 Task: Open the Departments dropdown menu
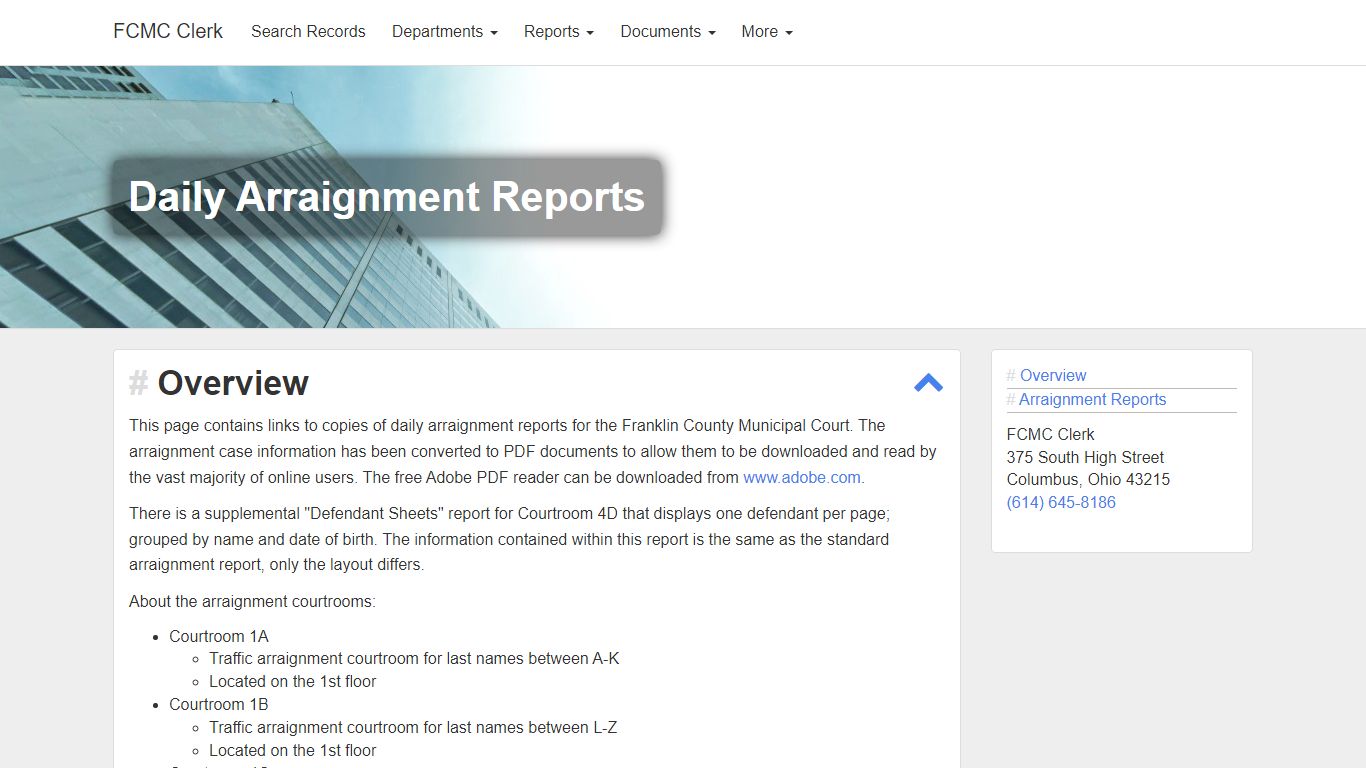click(444, 32)
